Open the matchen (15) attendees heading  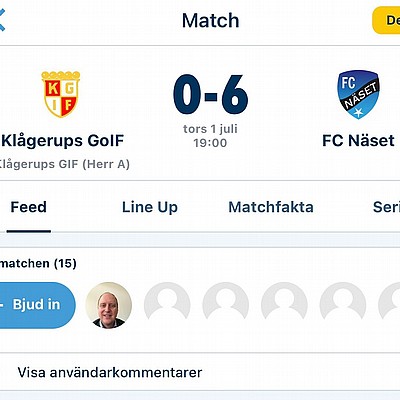click(x=38, y=263)
